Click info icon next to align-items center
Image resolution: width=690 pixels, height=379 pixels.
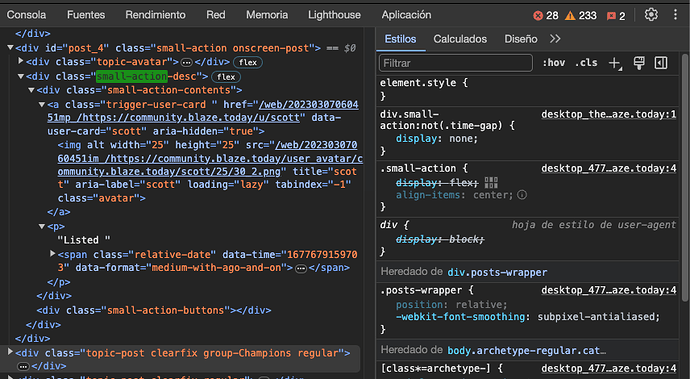pyautogui.click(x=522, y=195)
